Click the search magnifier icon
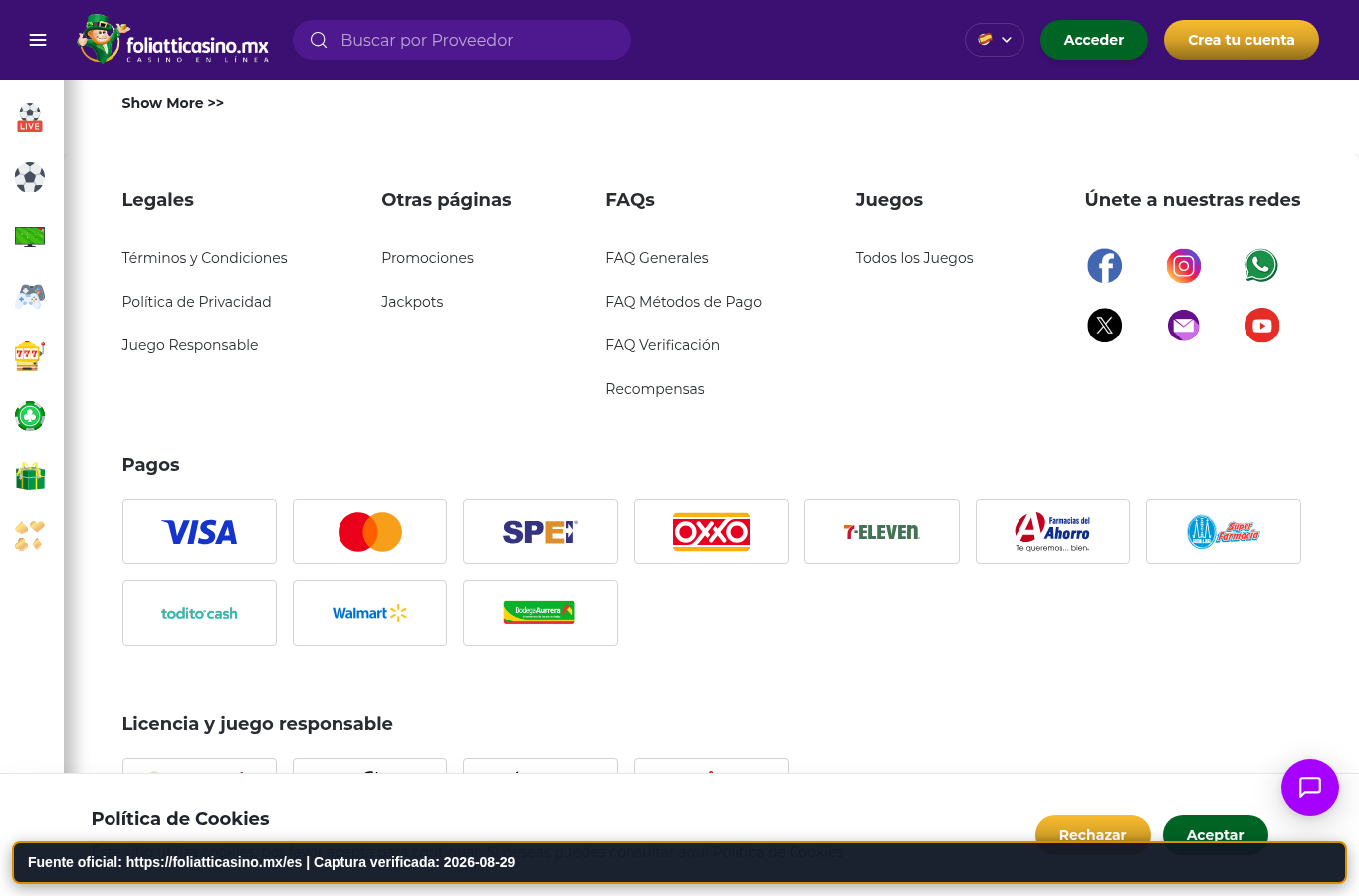This screenshot has width=1359, height=896. coord(319,40)
